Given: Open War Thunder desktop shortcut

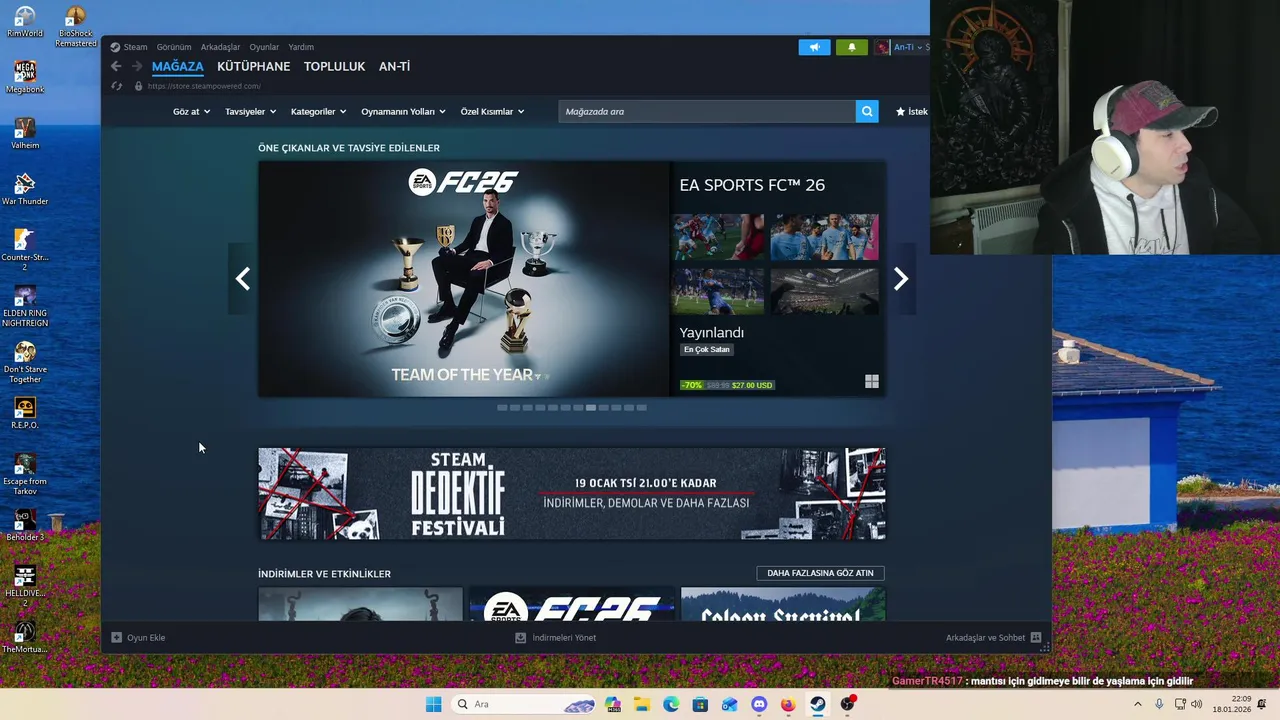Looking at the screenshot, I should click(25, 190).
